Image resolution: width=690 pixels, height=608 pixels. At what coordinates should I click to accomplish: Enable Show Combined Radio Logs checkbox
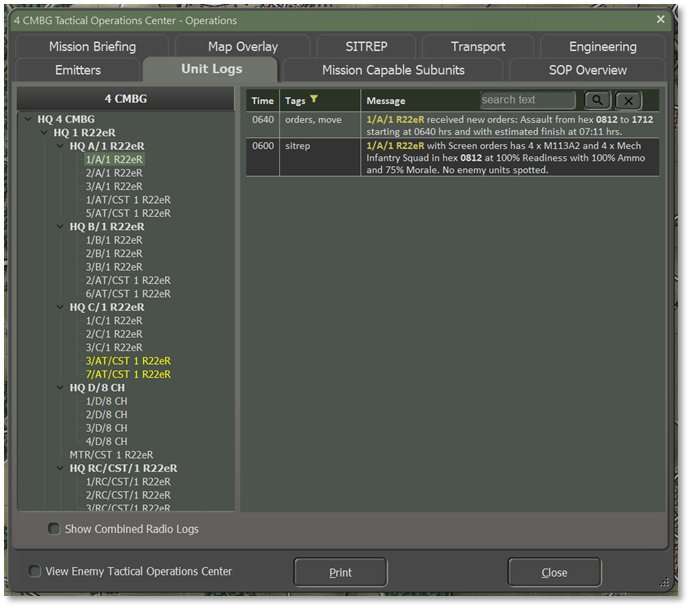point(54,528)
